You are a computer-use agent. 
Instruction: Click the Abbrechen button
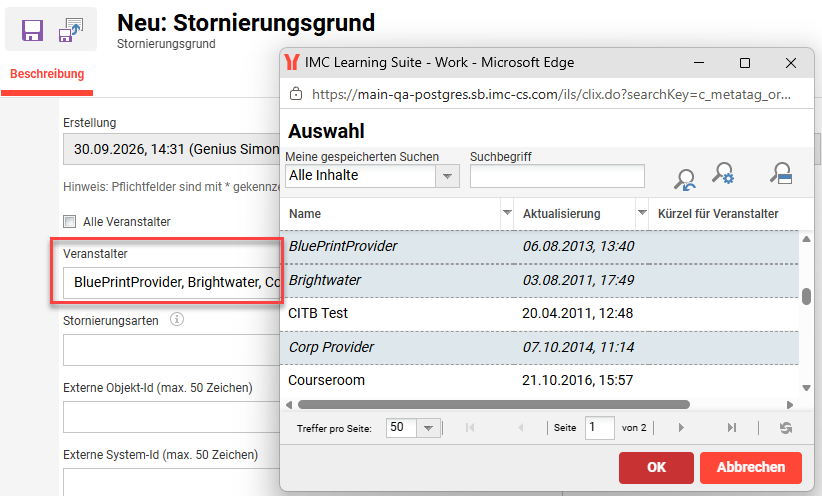coord(751,467)
